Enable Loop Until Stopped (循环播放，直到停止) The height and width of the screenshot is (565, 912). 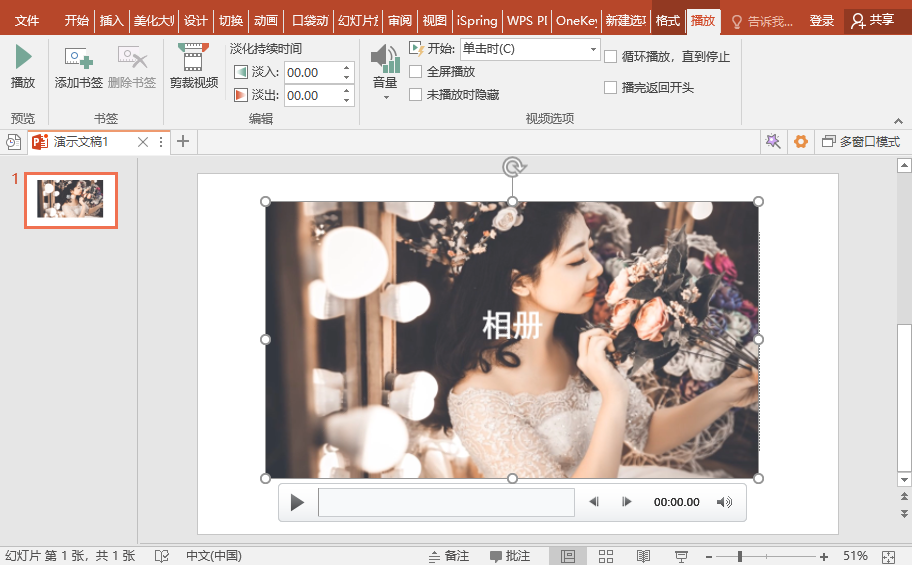pyautogui.click(x=610, y=56)
